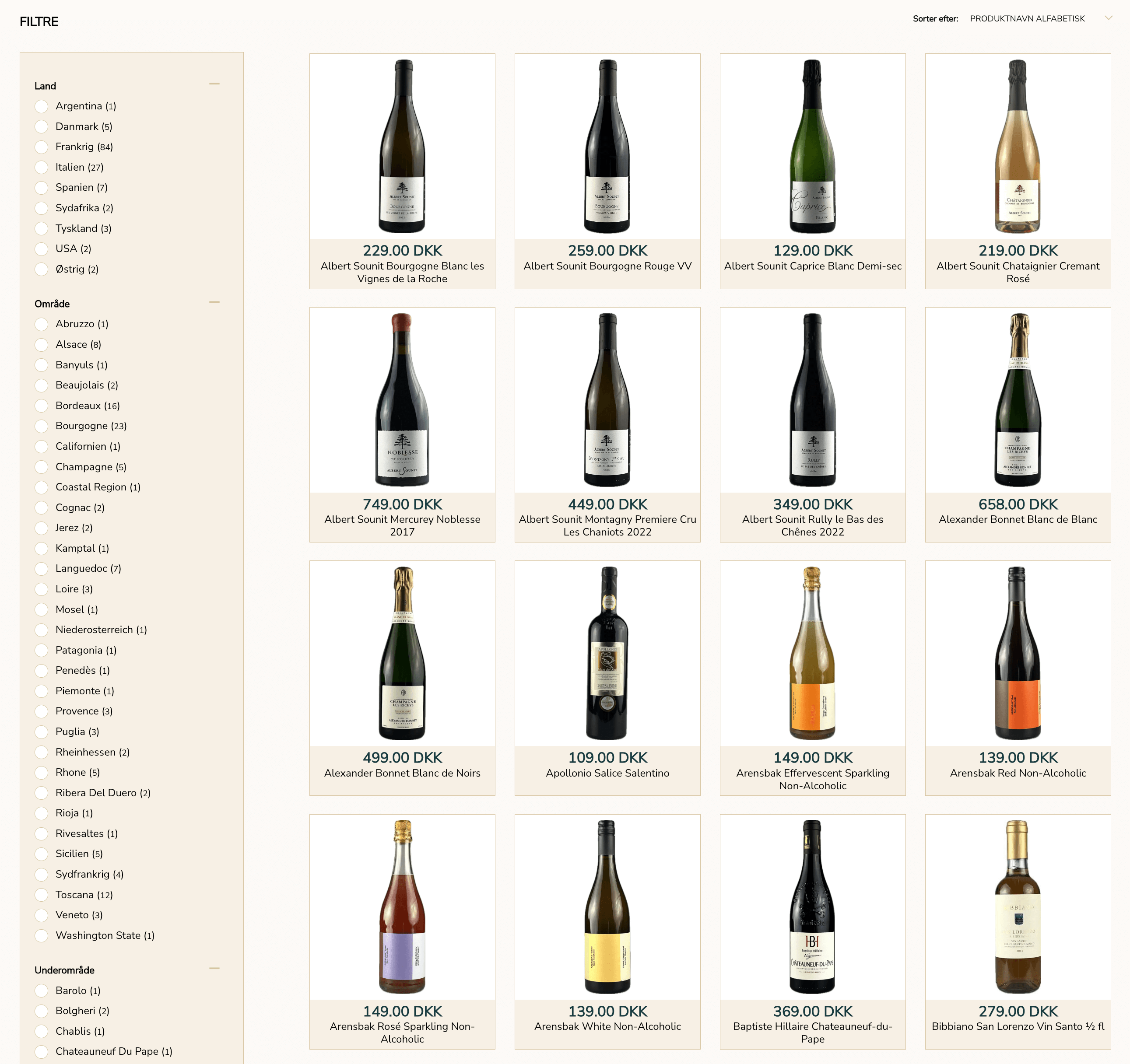
Task: Check the Chateauneuf Du Pape filter
Action: click(x=42, y=1051)
